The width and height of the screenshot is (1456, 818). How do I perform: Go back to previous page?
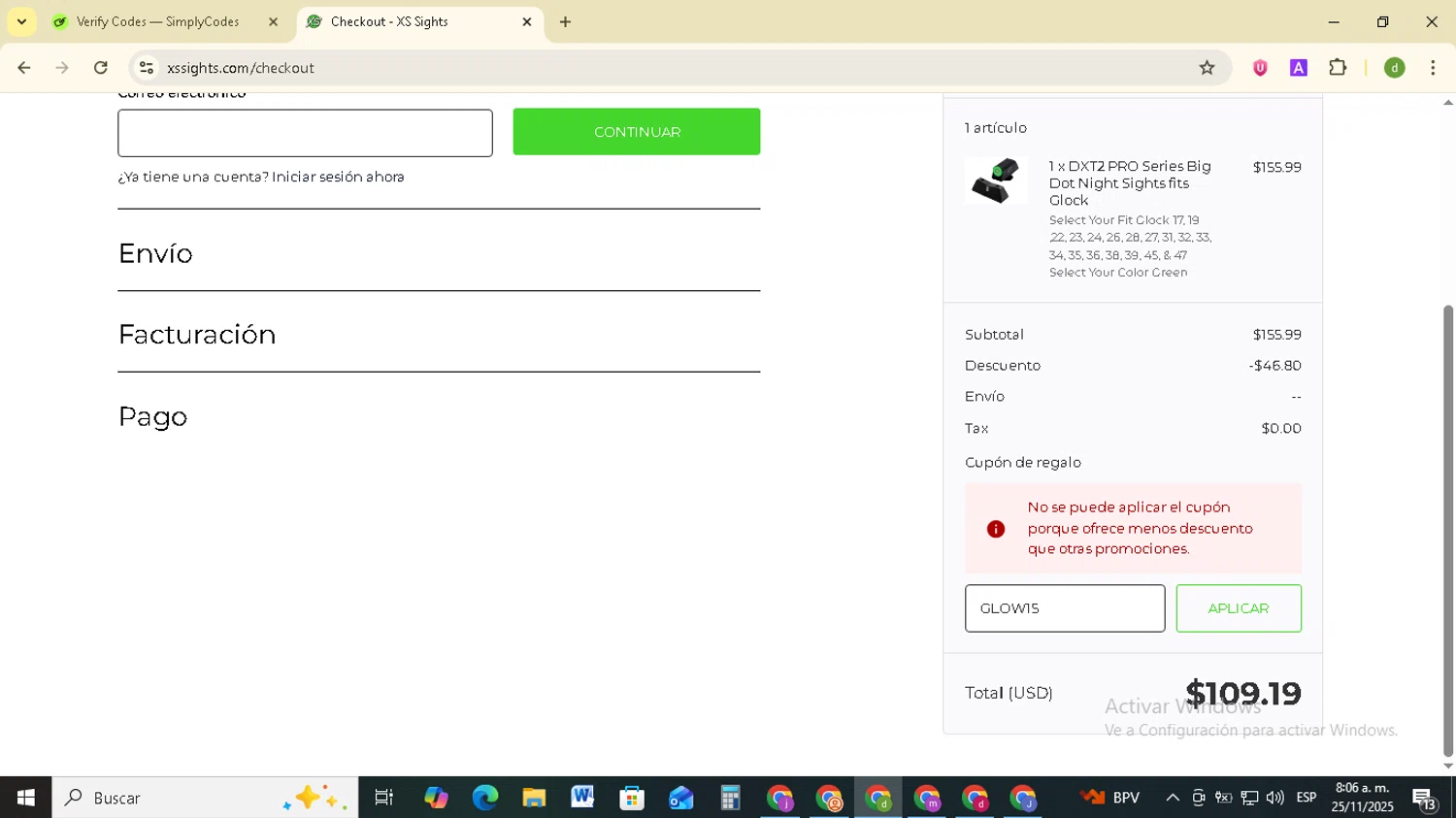24,68
